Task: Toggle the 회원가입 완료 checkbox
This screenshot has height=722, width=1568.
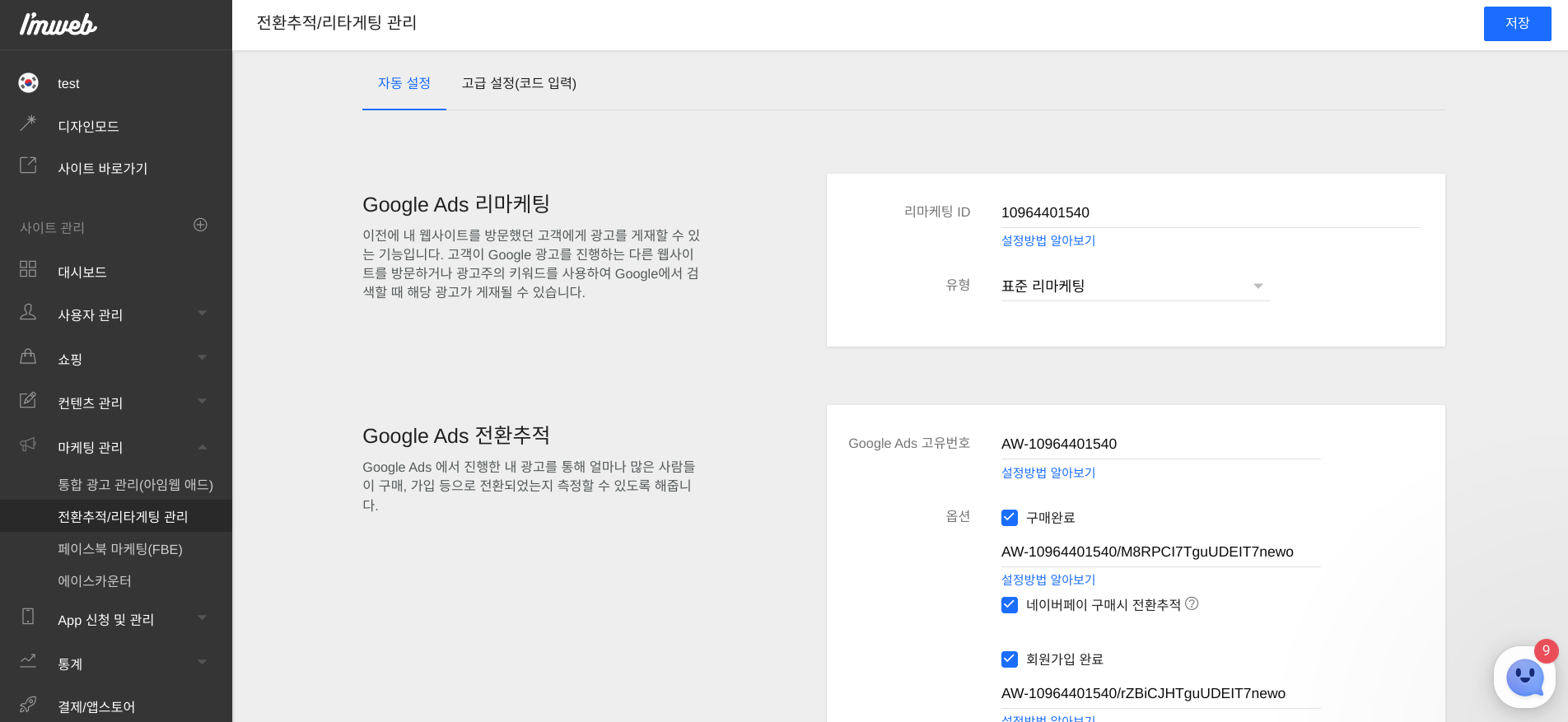Action: (1010, 659)
